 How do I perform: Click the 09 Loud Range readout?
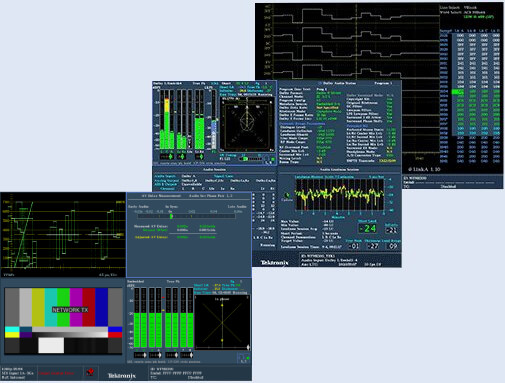[393, 246]
